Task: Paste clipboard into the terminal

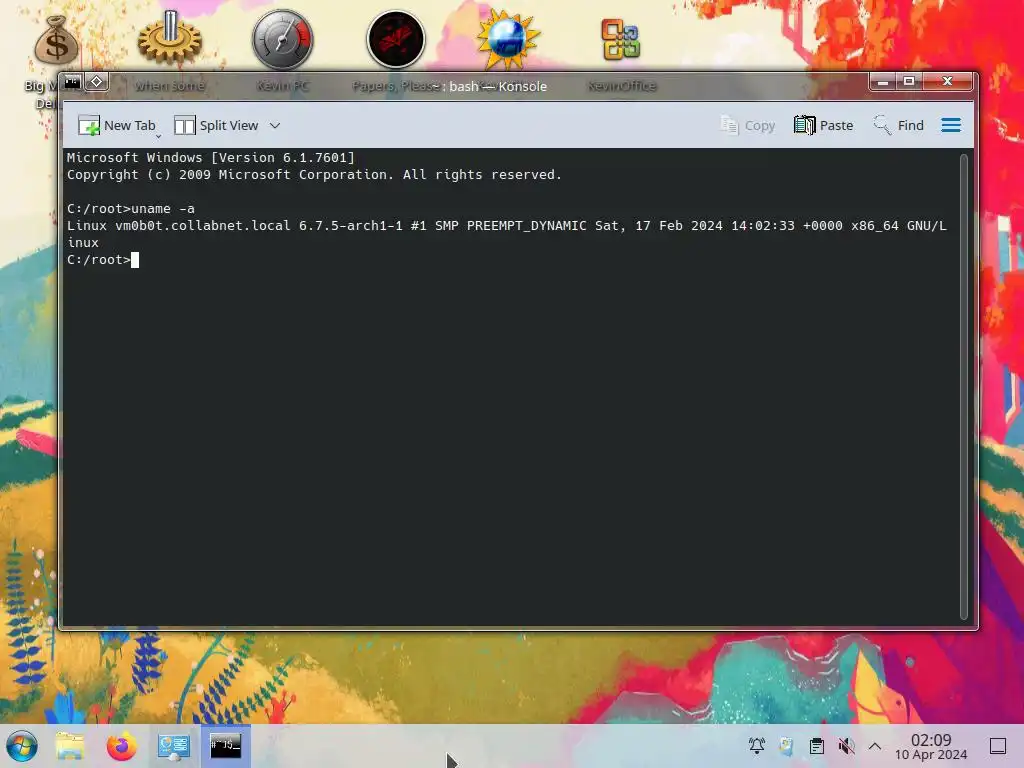Action: coord(823,125)
